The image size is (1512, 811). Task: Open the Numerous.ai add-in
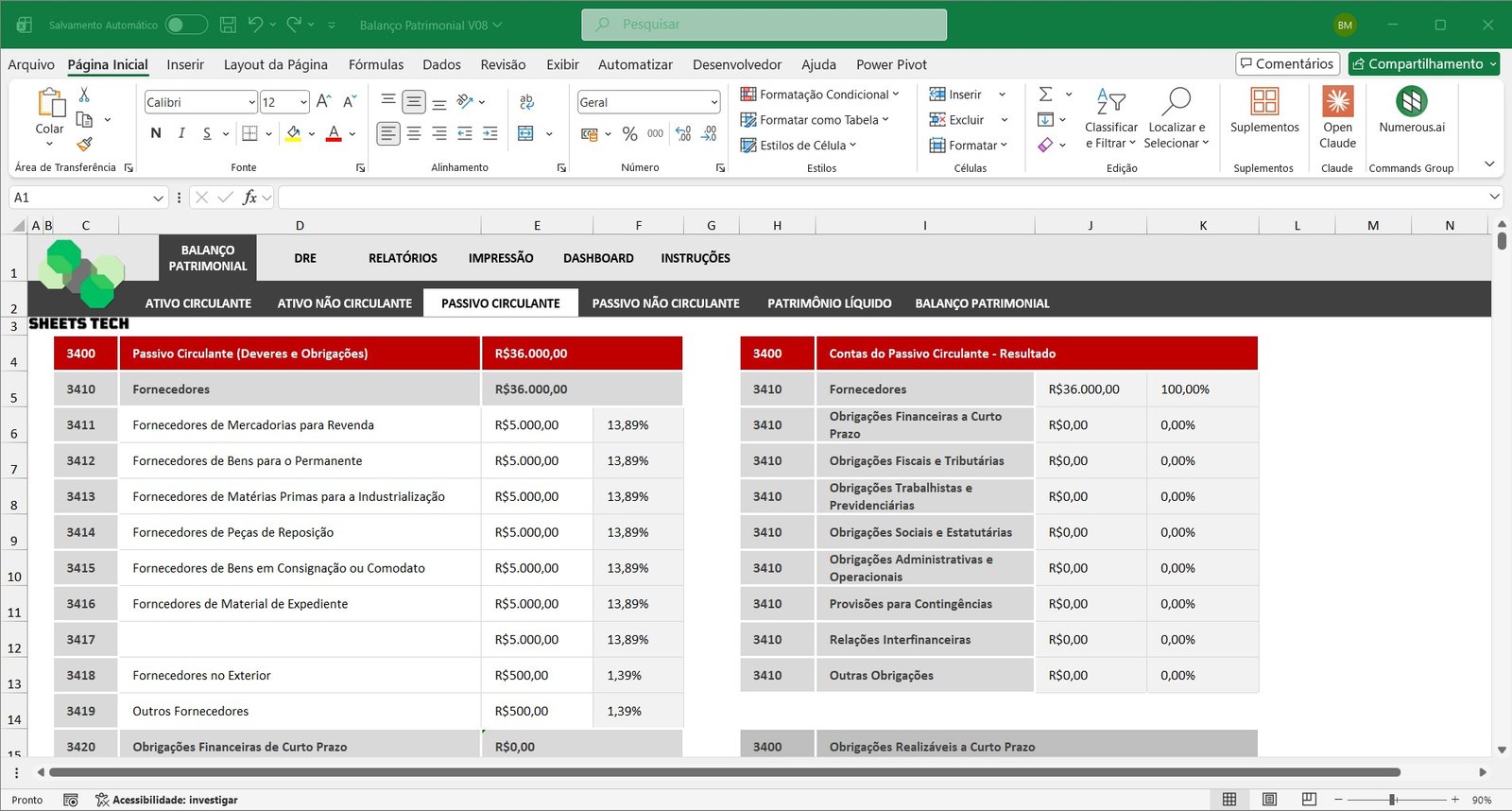(x=1411, y=110)
